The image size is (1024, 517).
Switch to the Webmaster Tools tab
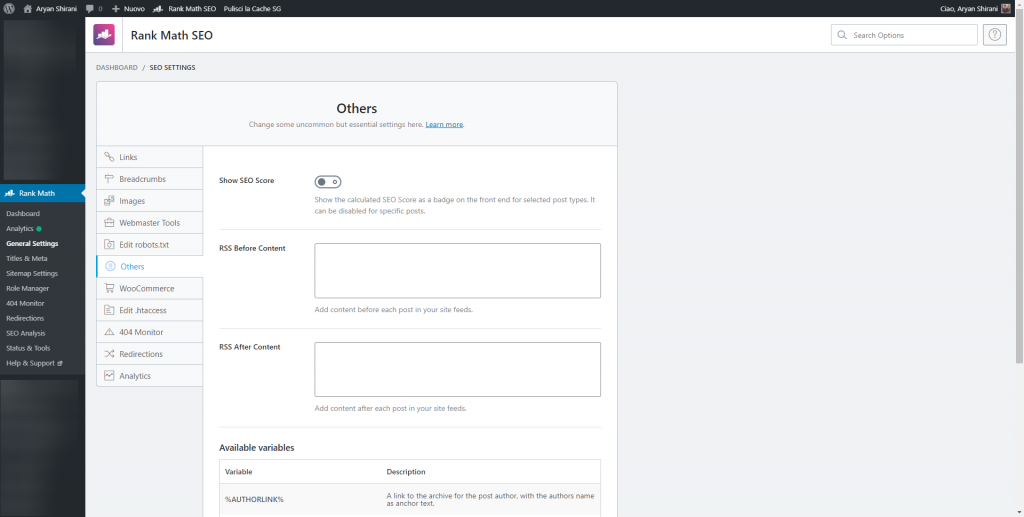coord(149,223)
